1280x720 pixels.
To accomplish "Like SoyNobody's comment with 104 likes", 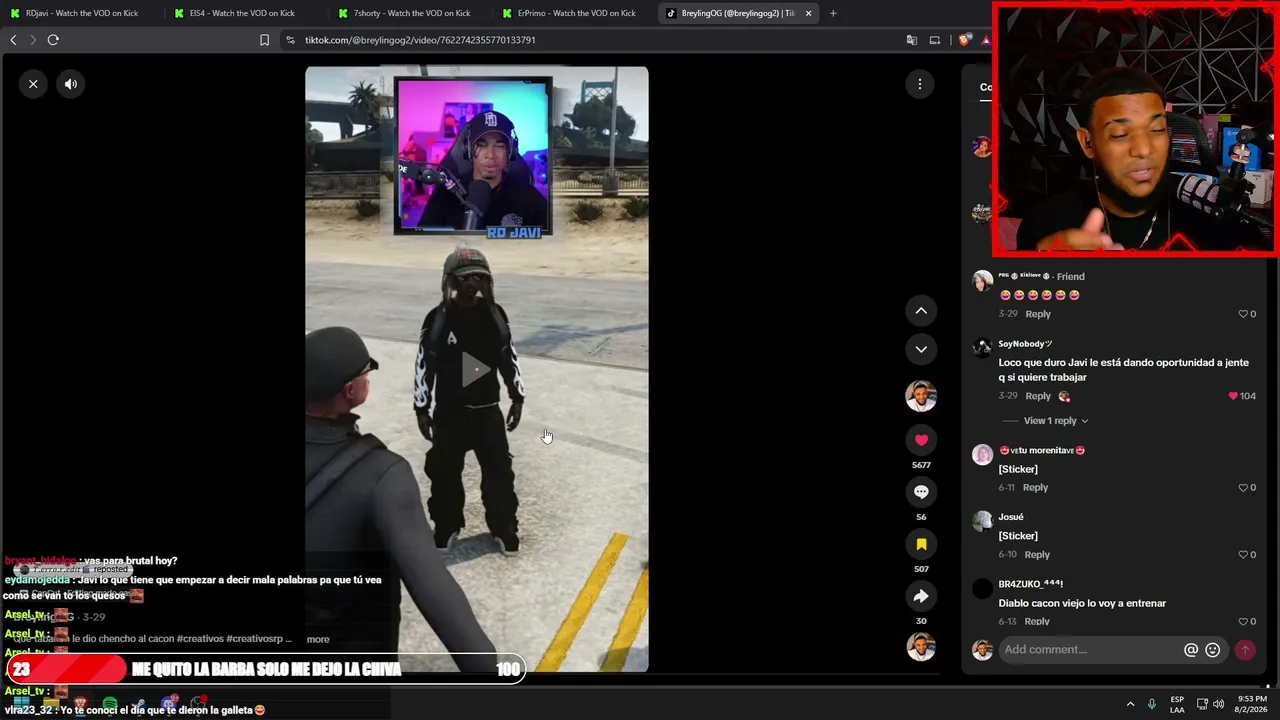I will pos(1242,396).
